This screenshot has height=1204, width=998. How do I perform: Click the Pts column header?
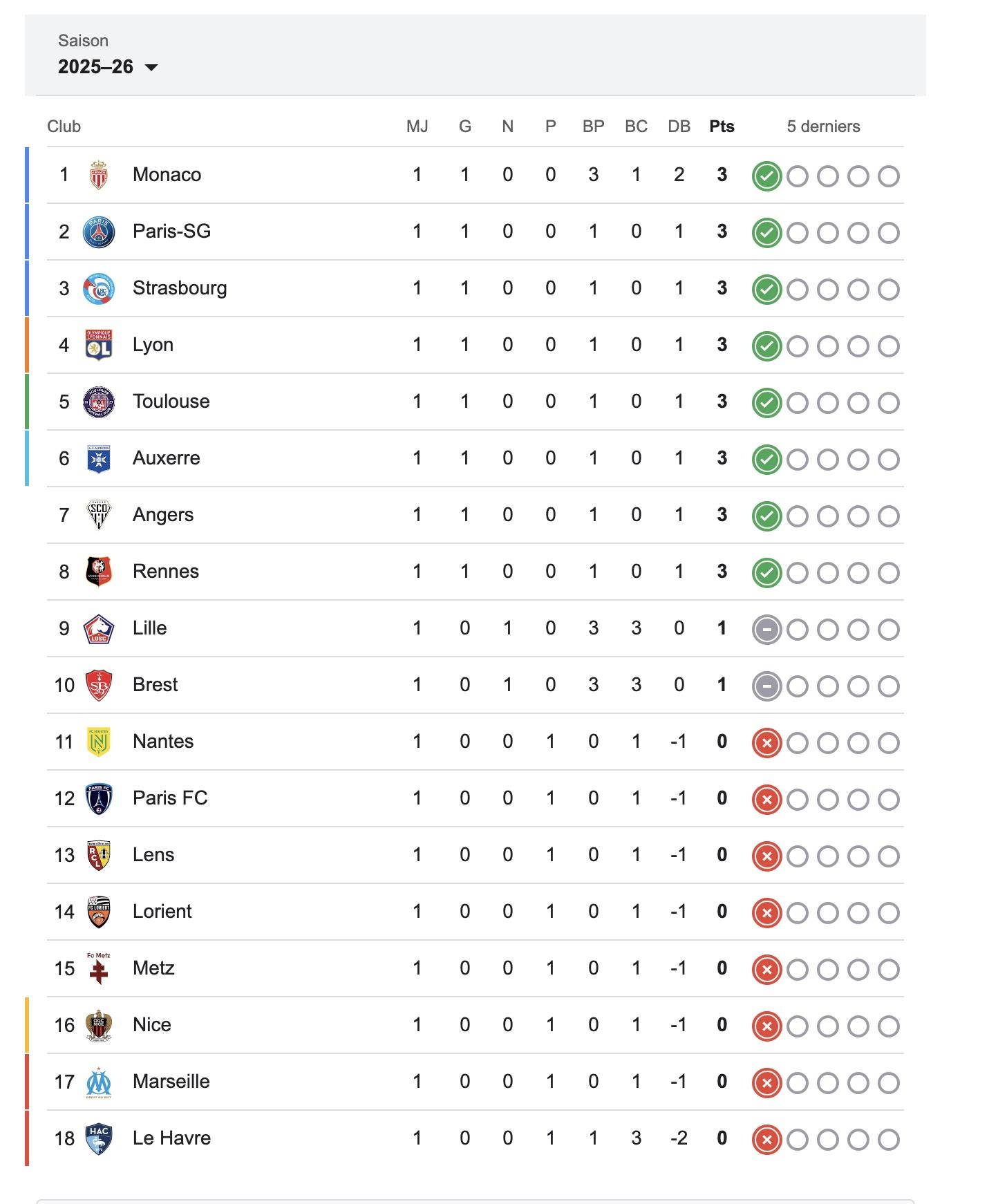(722, 126)
